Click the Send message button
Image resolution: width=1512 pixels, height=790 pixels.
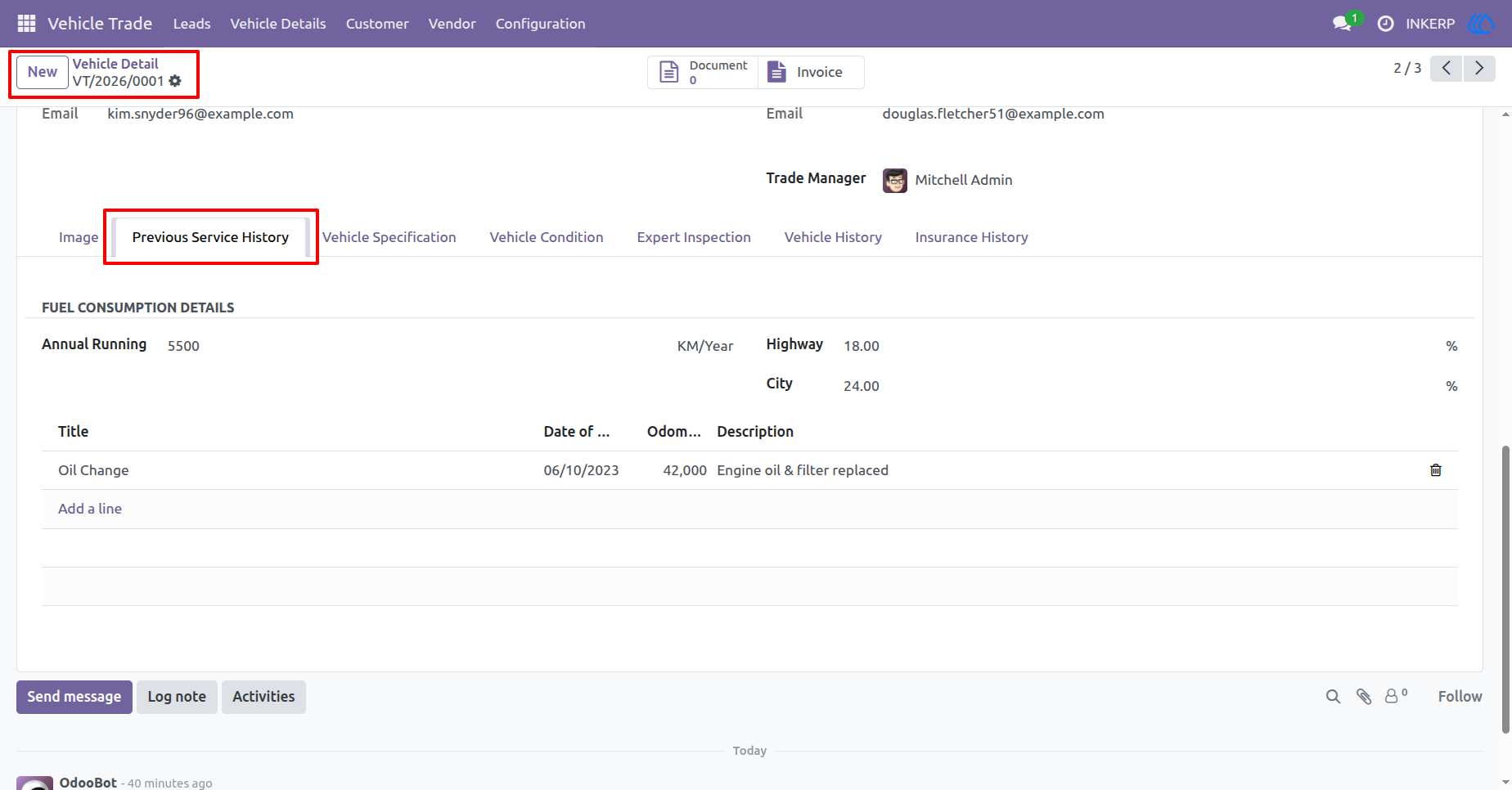tap(74, 697)
